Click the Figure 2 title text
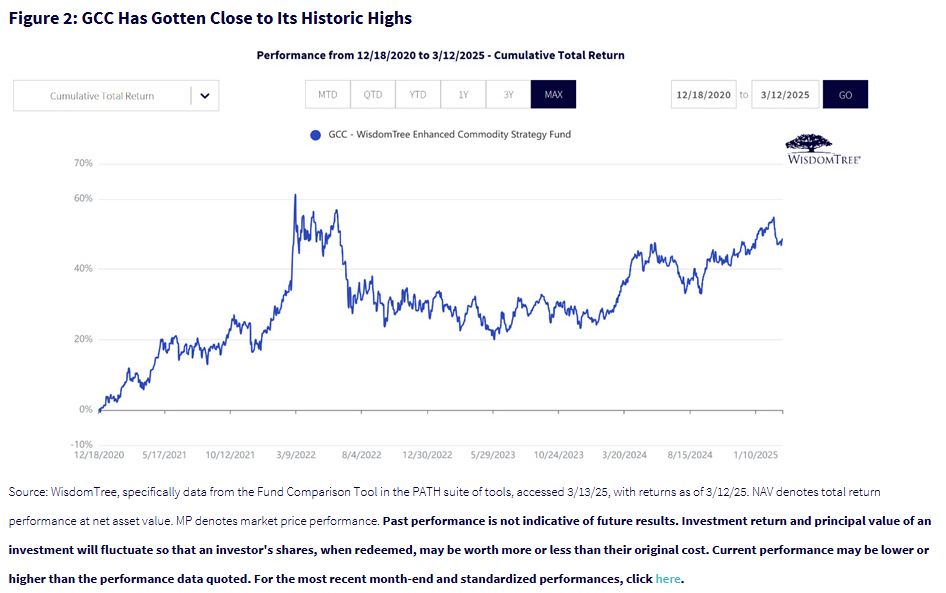946x593 pixels. point(212,18)
